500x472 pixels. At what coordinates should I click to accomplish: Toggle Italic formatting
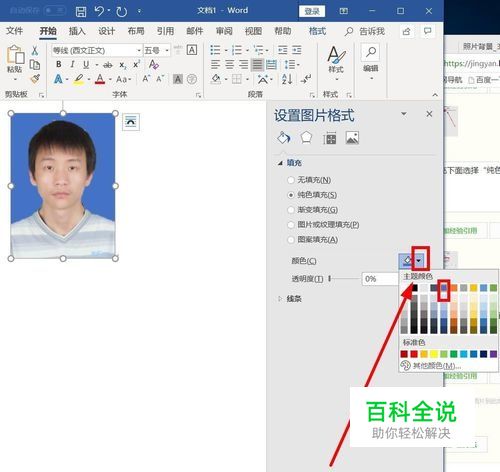point(72,64)
